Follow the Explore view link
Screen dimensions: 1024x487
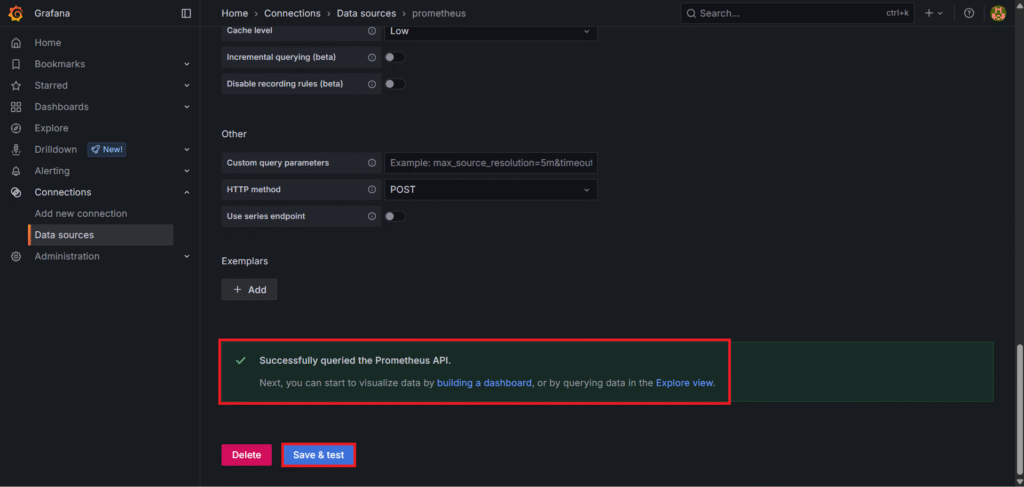pos(684,383)
